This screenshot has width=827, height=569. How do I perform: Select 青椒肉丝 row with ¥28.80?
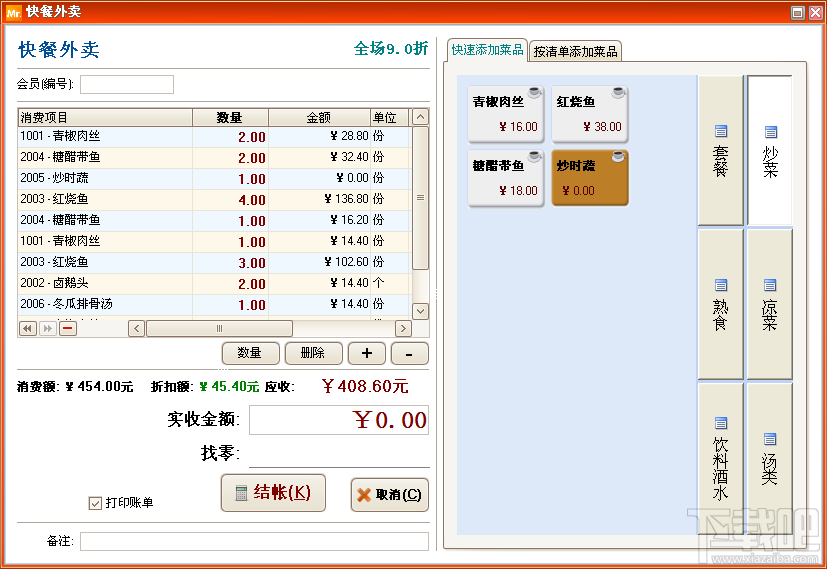[x=215, y=137]
